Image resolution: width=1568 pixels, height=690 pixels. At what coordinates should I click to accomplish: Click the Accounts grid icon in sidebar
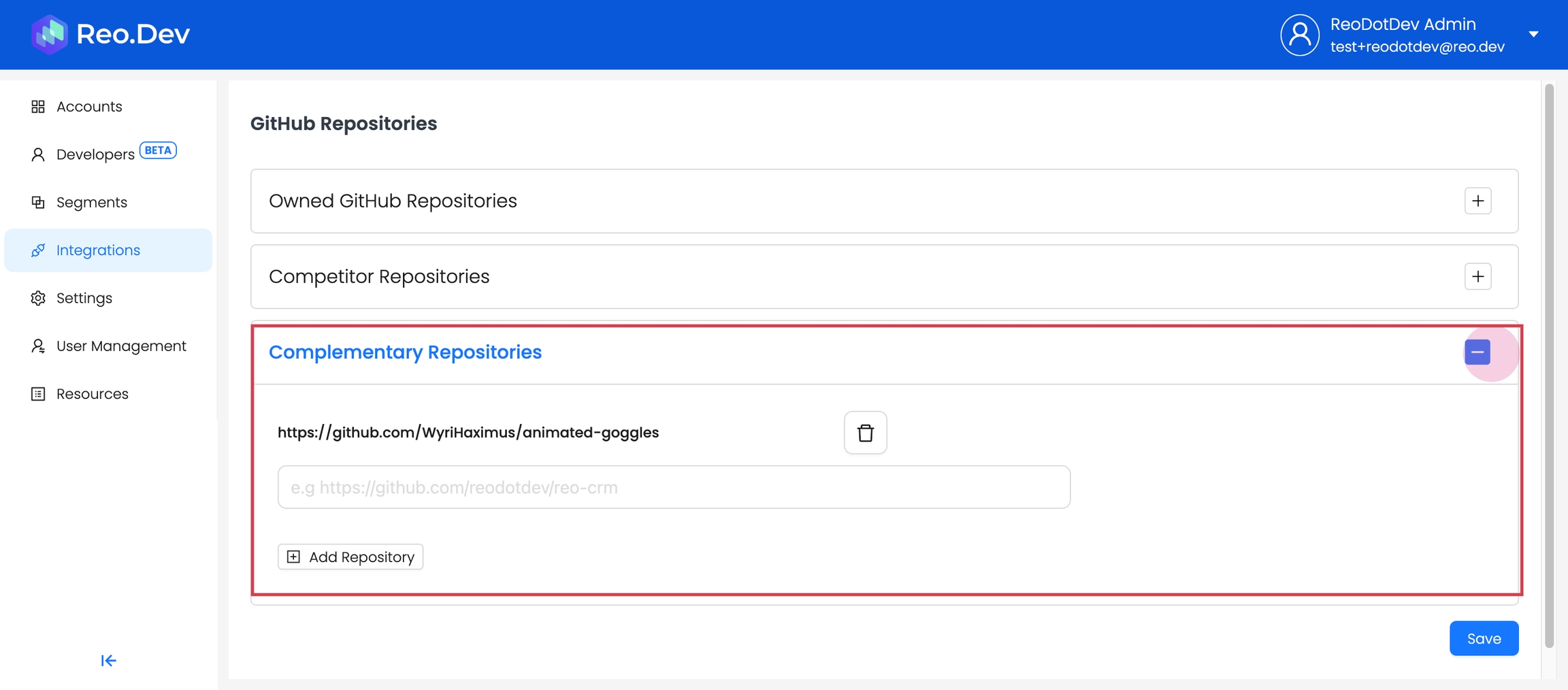coord(38,107)
